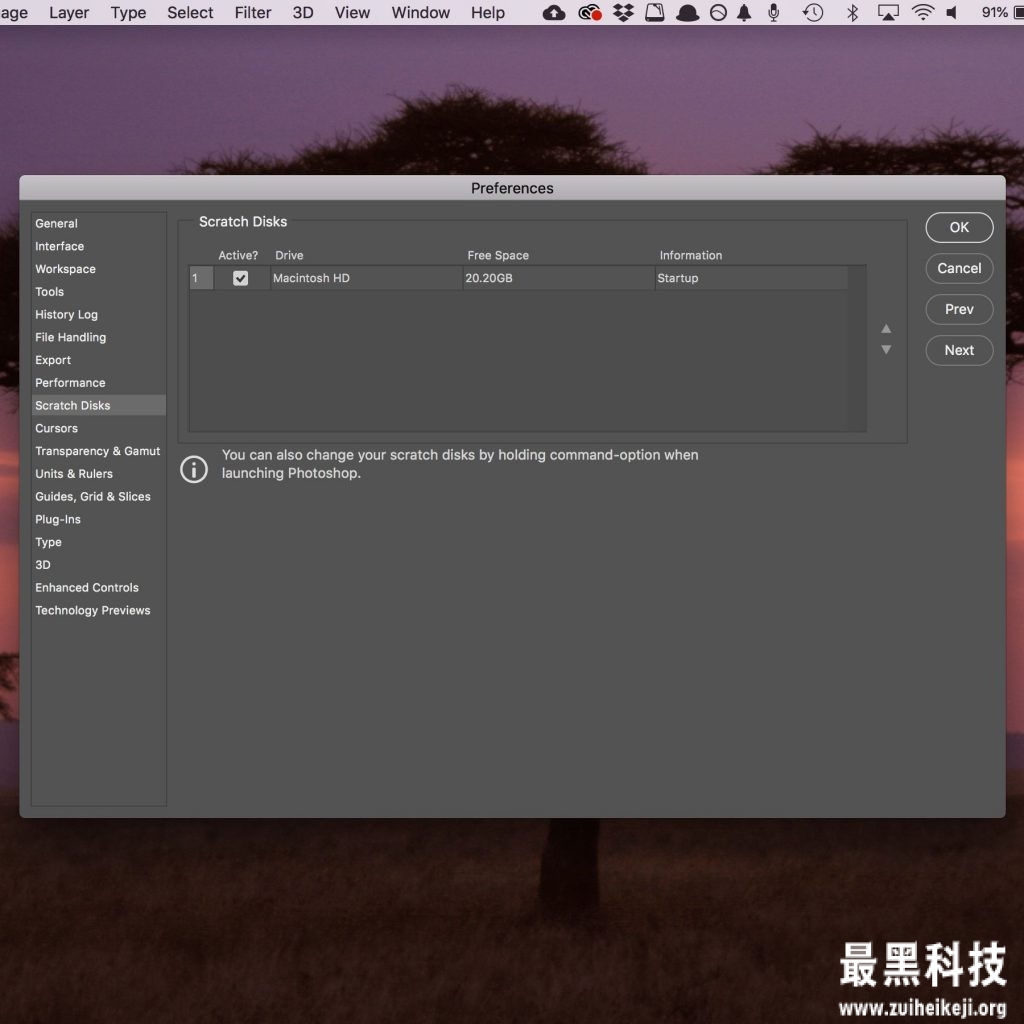This screenshot has width=1024, height=1024.
Task: Click the volume speaker menu bar icon
Action: 952,12
